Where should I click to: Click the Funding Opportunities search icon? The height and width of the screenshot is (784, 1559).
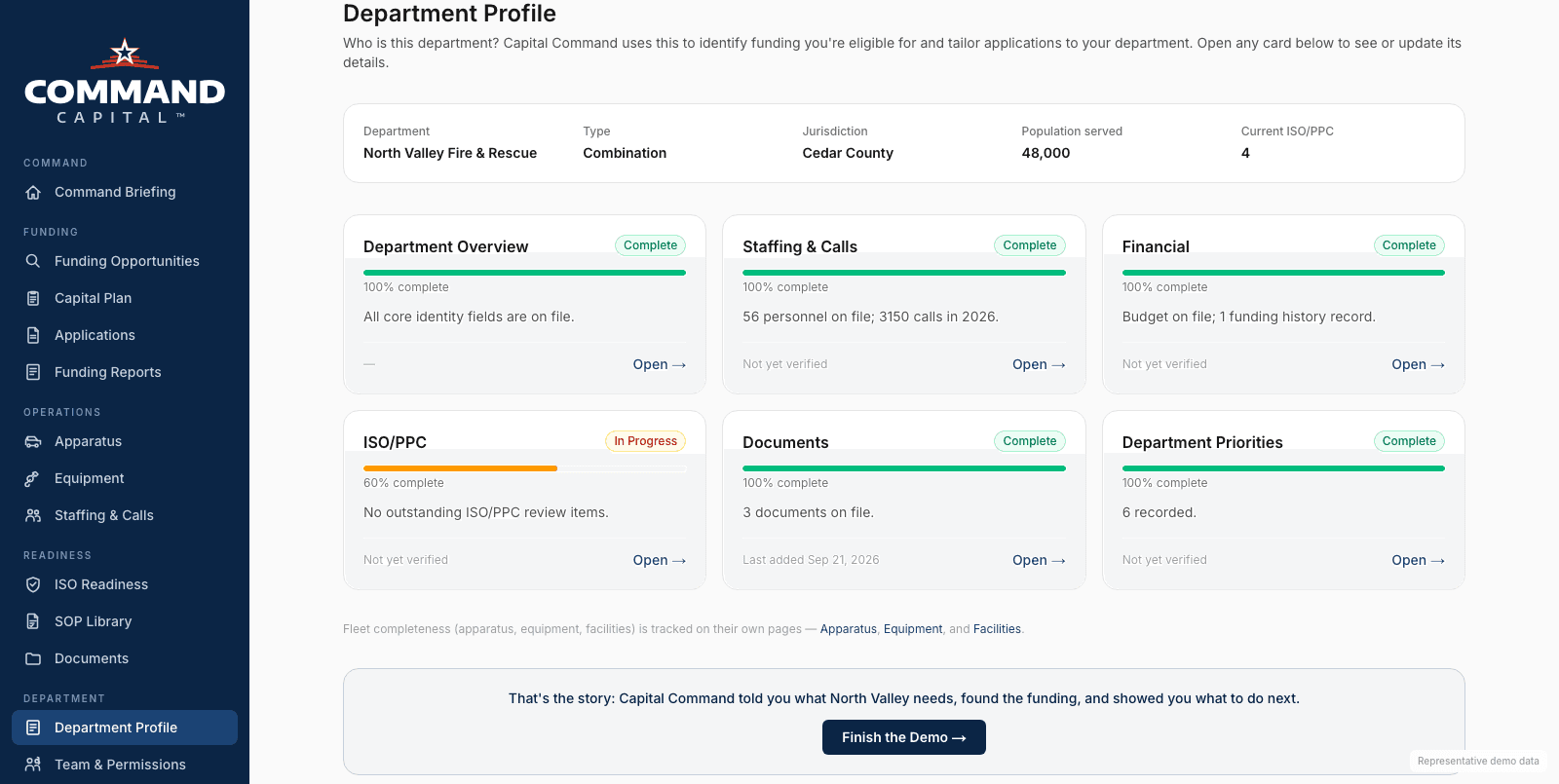click(x=33, y=261)
